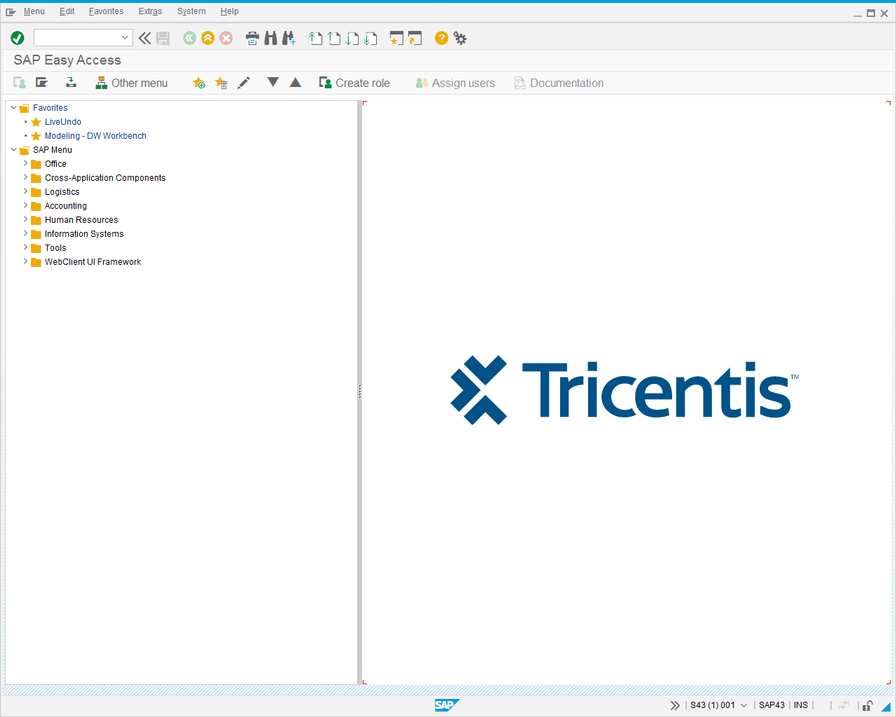Click the orange Exit up-arrow icon

tap(208, 38)
